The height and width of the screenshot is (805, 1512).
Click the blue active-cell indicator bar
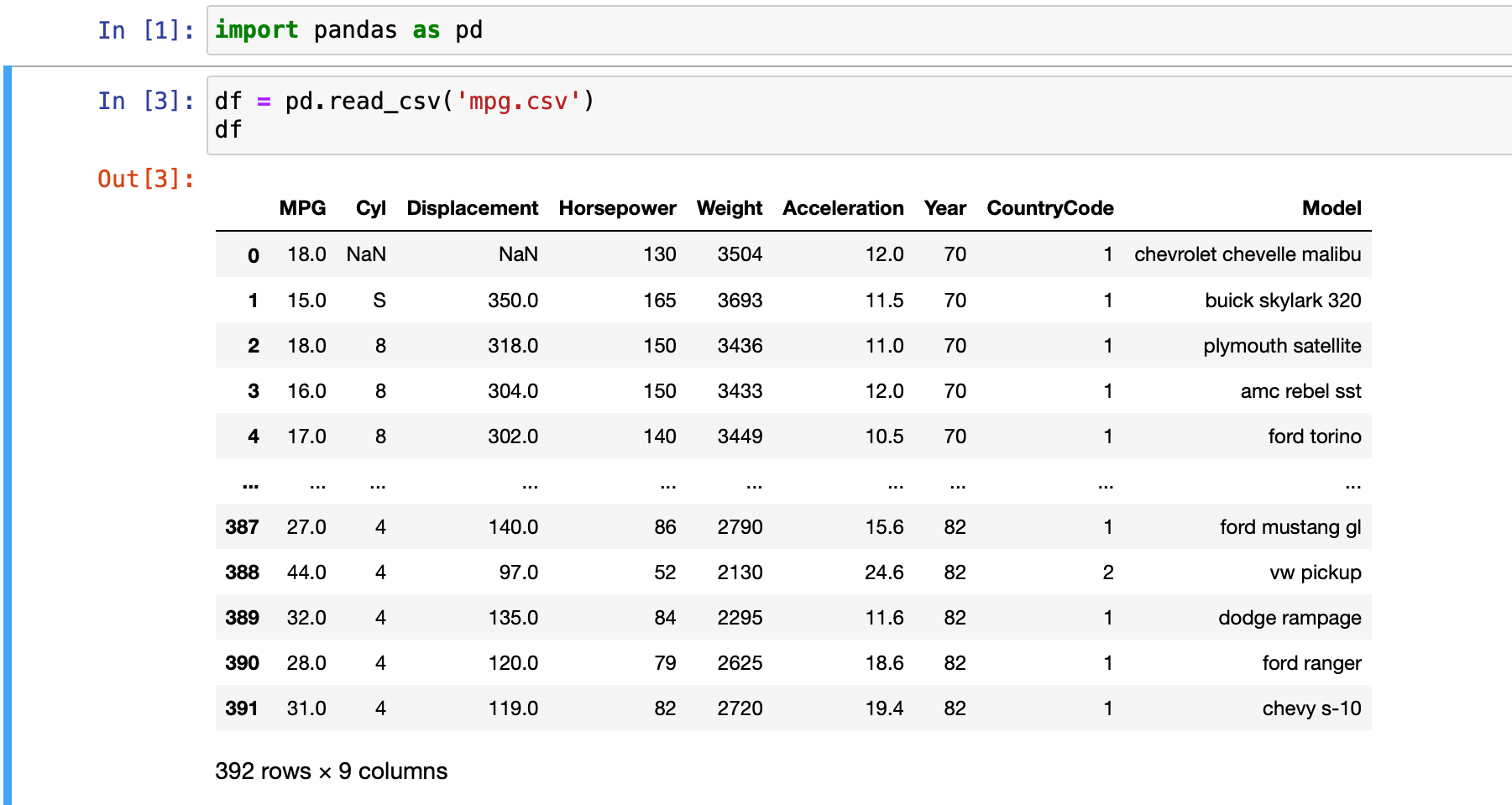tap(7, 420)
